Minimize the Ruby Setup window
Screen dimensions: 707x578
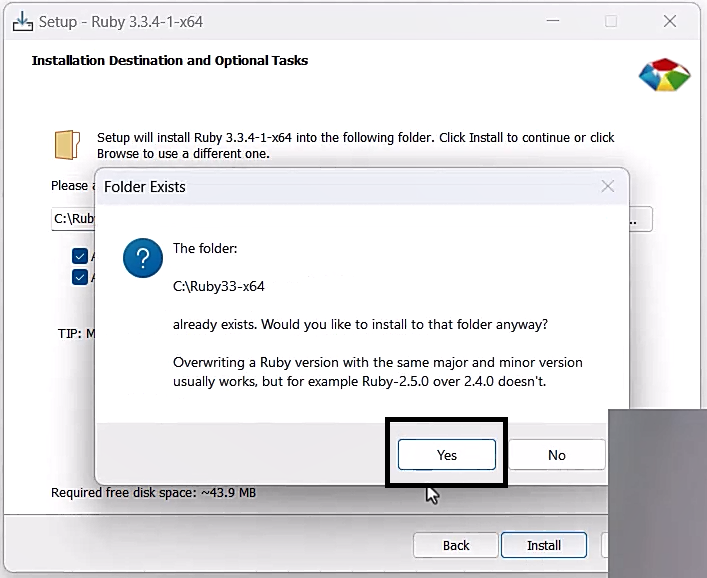[x=556, y=21]
